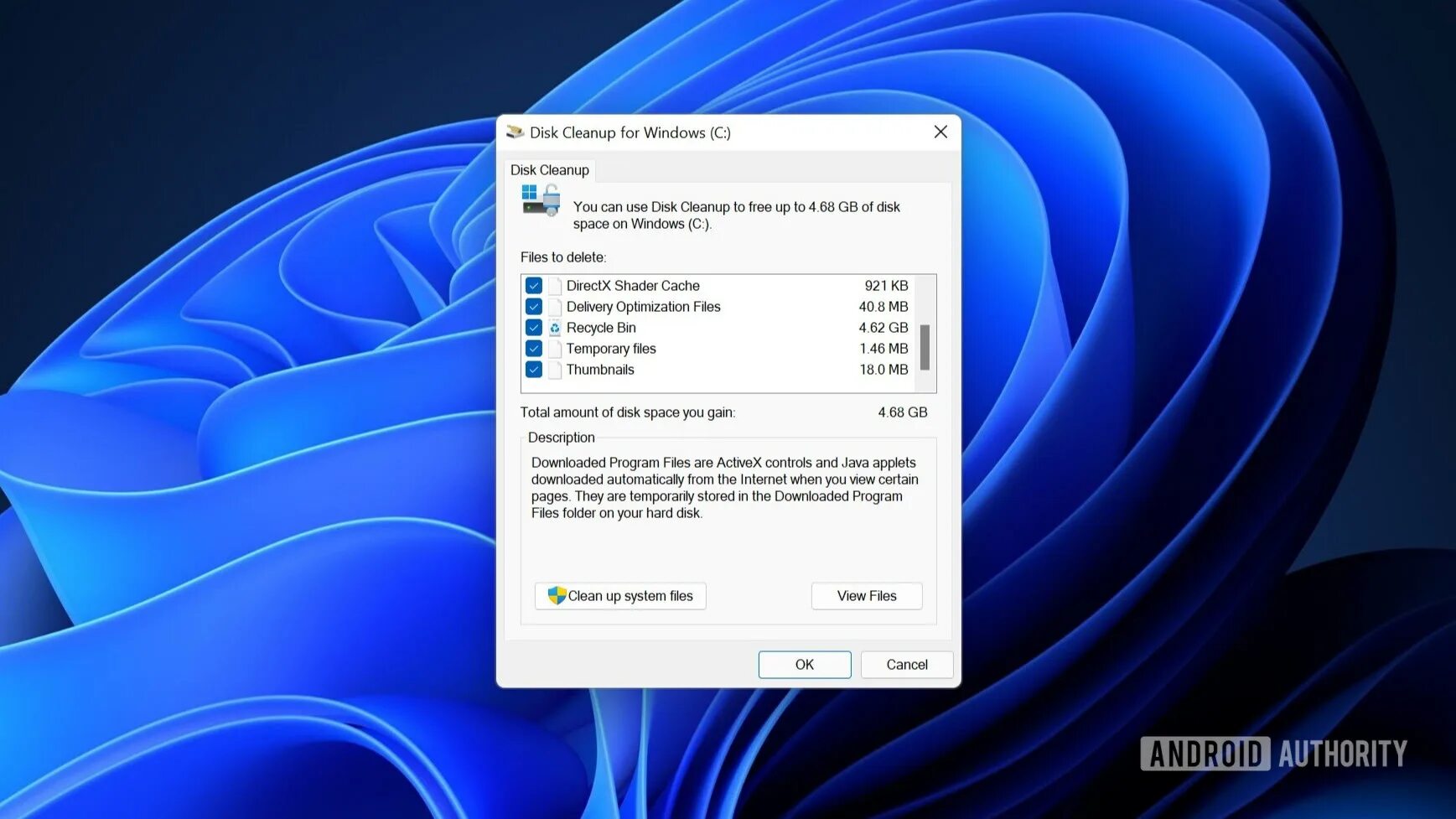Click the Windows drive icon beside the free-space message

(x=541, y=201)
